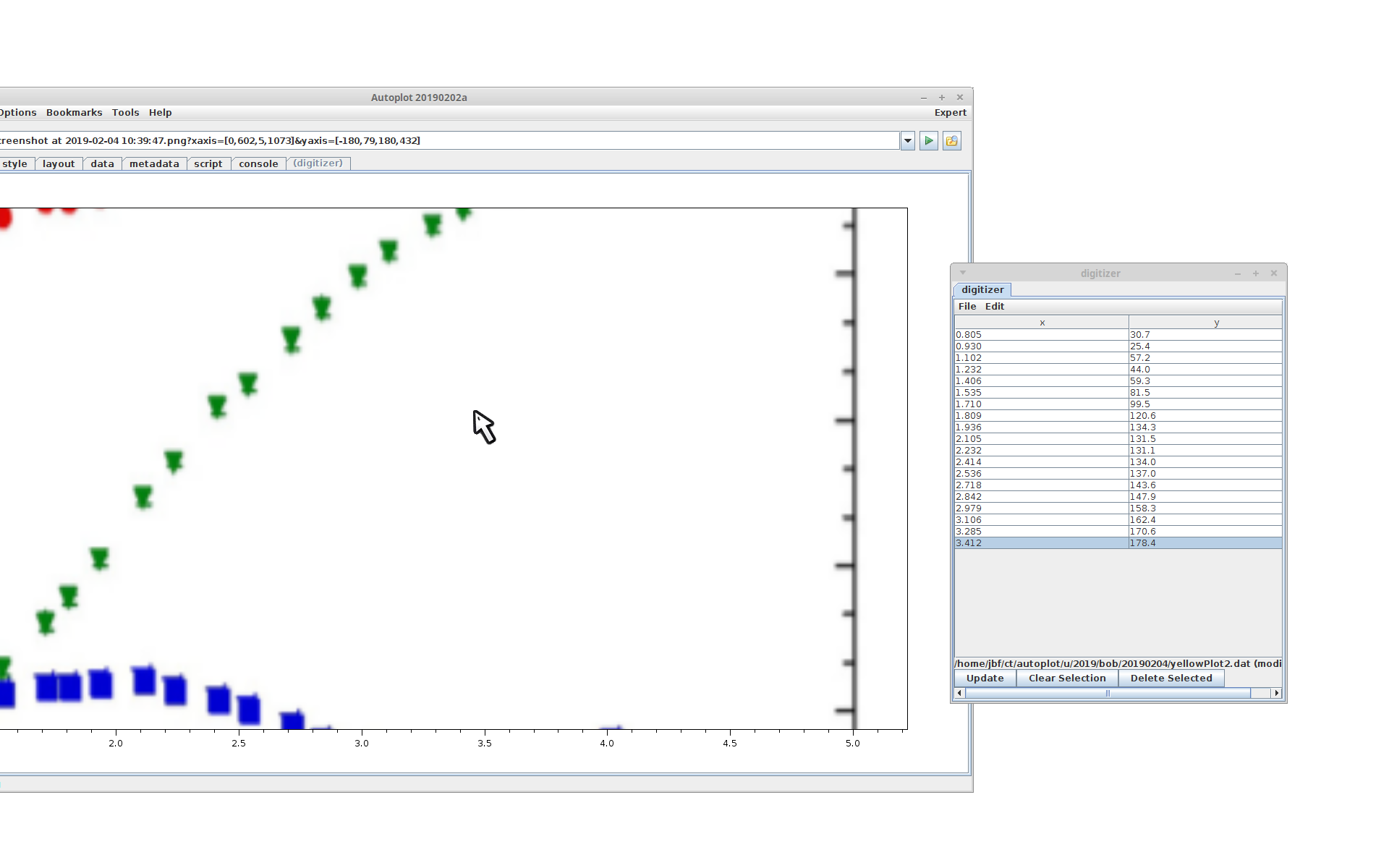Select the table row with x 2.842
This screenshot has width=1389, height=868.
pyautogui.click(x=1118, y=497)
